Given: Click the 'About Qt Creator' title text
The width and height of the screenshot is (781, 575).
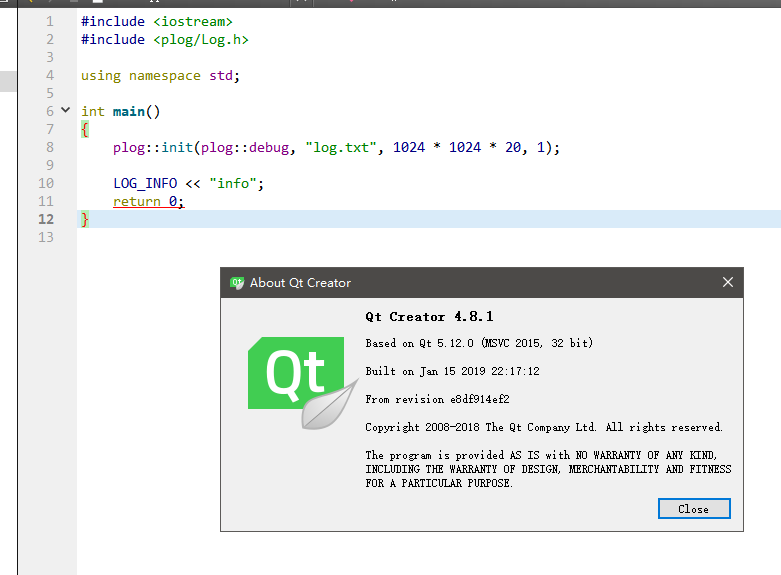Looking at the screenshot, I should [x=300, y=283].
